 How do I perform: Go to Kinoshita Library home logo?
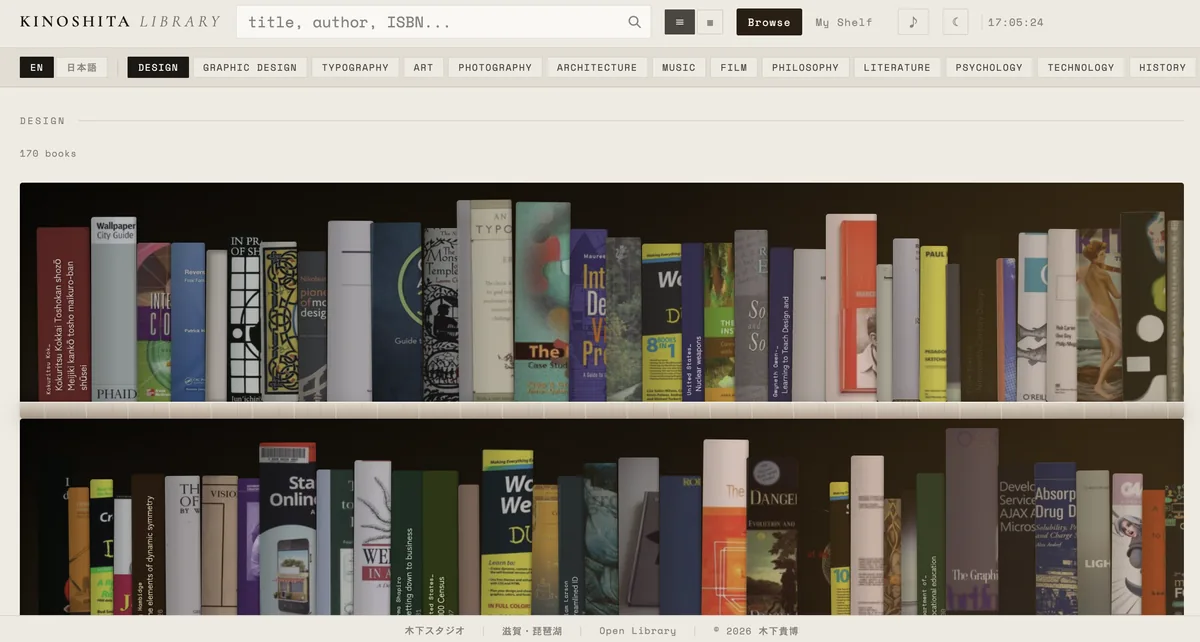tap(120, 21)
